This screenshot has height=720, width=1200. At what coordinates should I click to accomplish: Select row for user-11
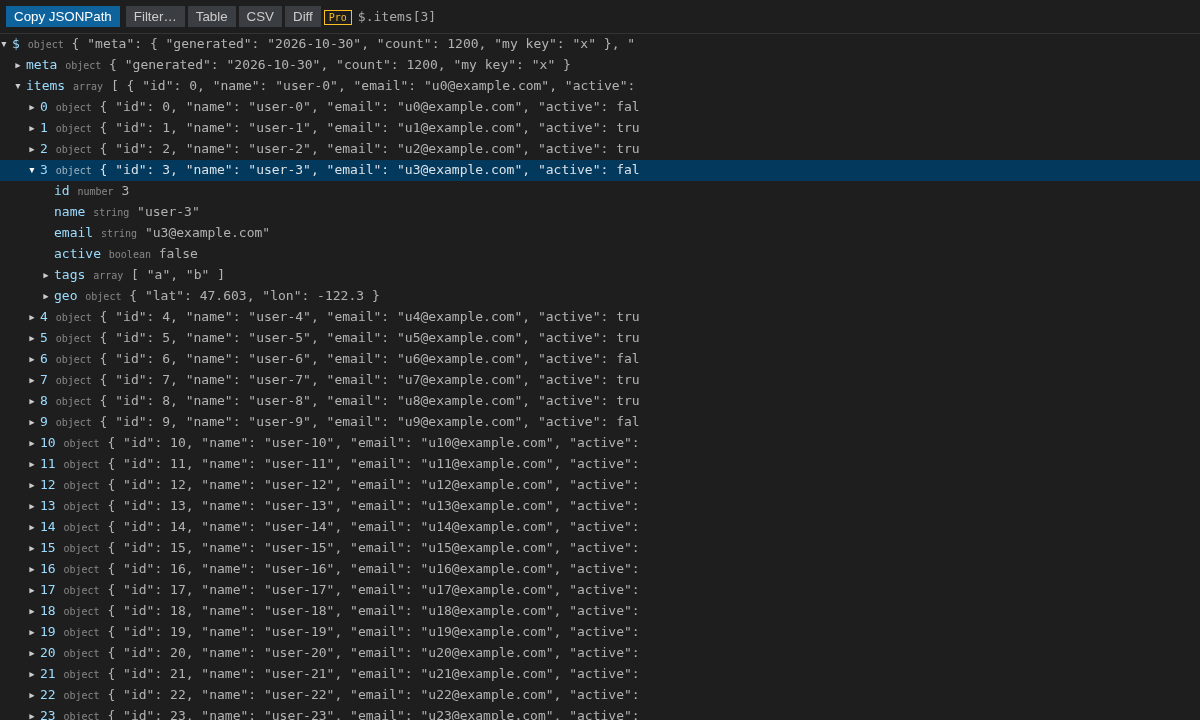click(600, 464)
